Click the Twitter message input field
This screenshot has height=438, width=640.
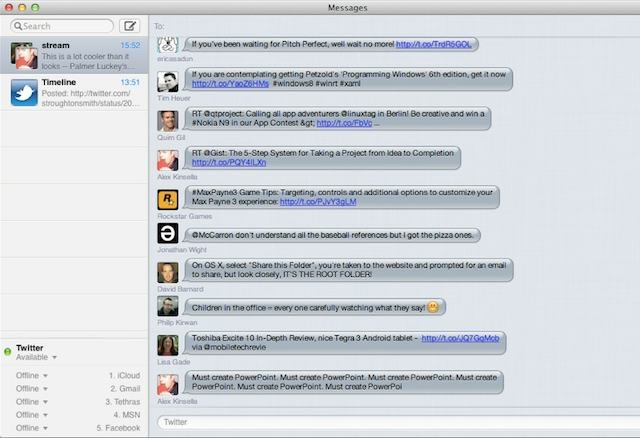pos(398,422)
